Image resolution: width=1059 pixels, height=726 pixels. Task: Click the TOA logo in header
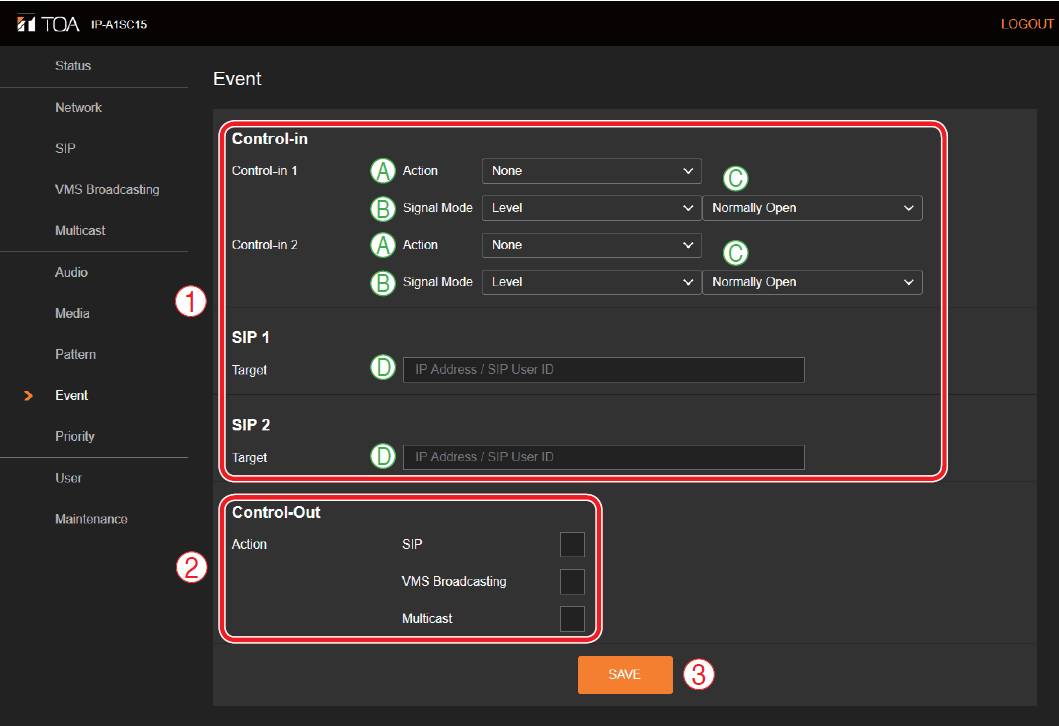point(48,24)
